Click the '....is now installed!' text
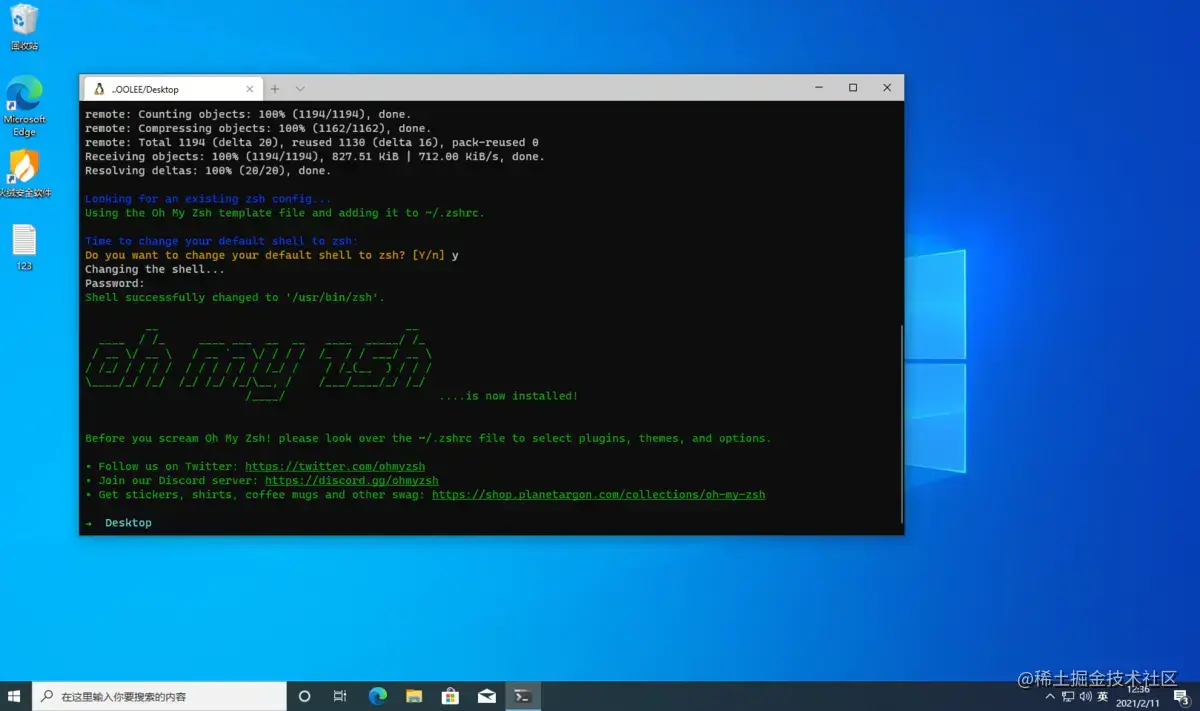Image resolution: width=1200 pixels, height=711 pixels. pyautogui.click(x=508, y=396)
